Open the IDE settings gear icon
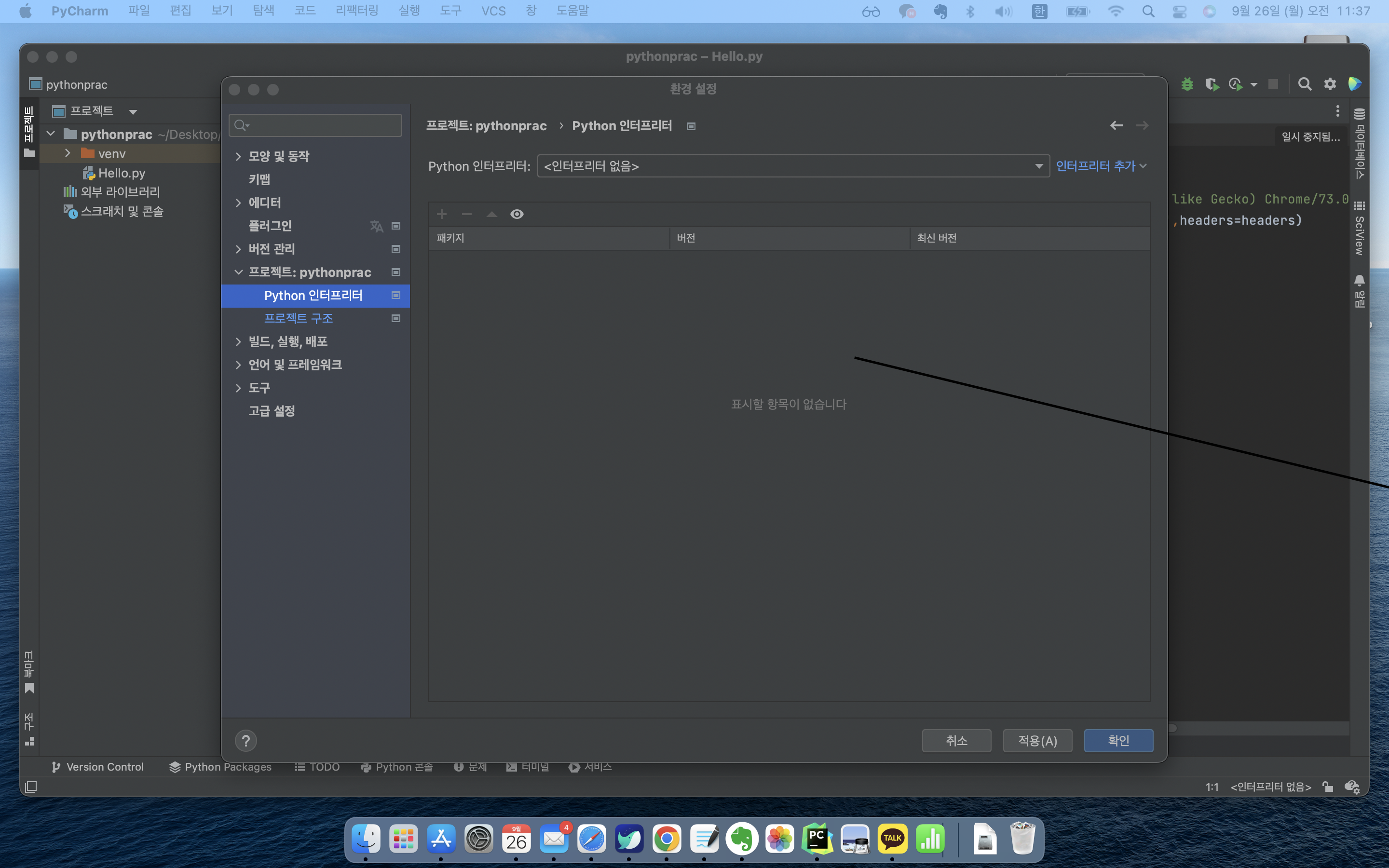Image resolution: width=1389 pixels, height=868 pixels. [1330, 84]
